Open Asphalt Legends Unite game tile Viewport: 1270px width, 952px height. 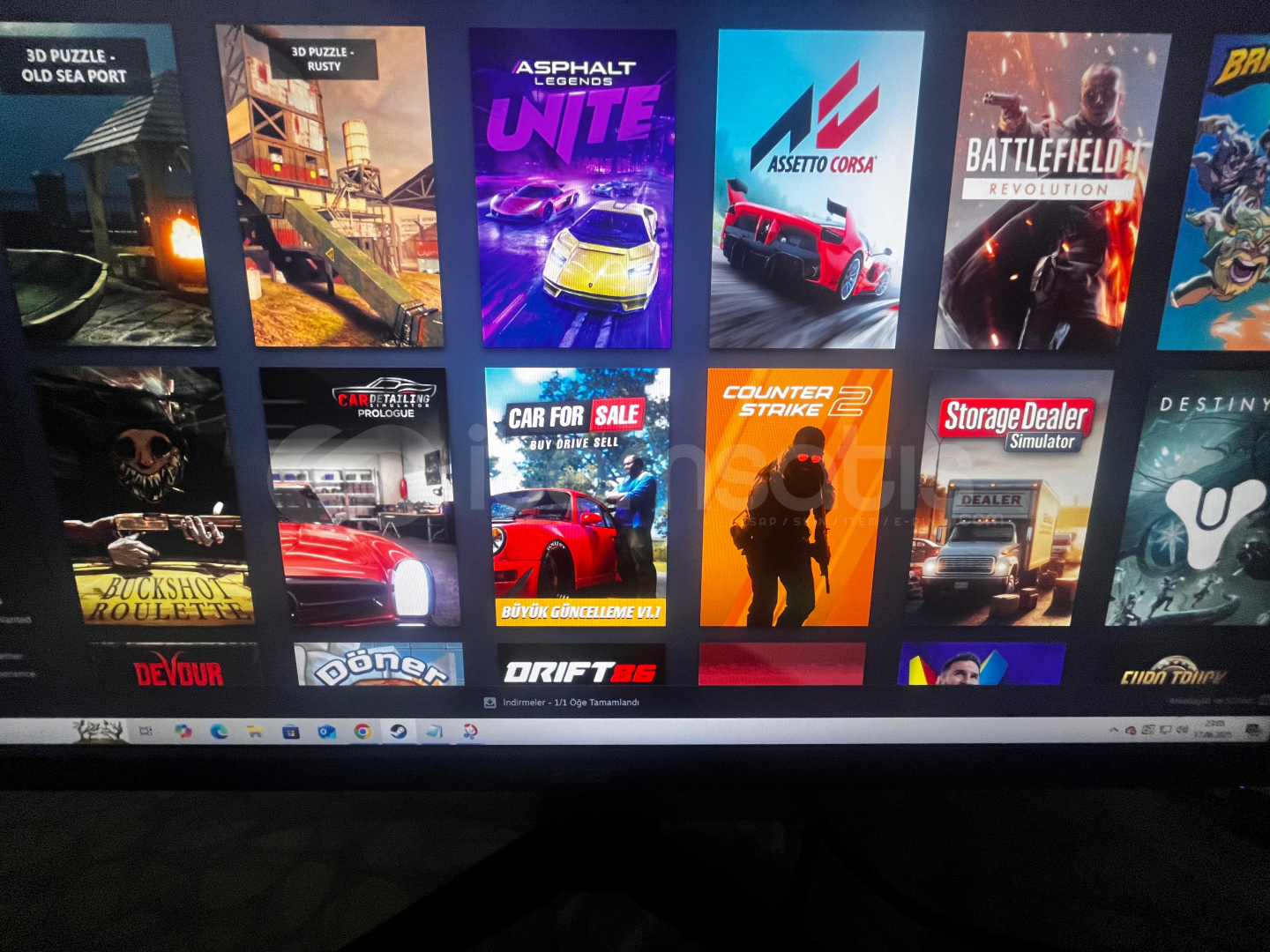tap(575, 188)
